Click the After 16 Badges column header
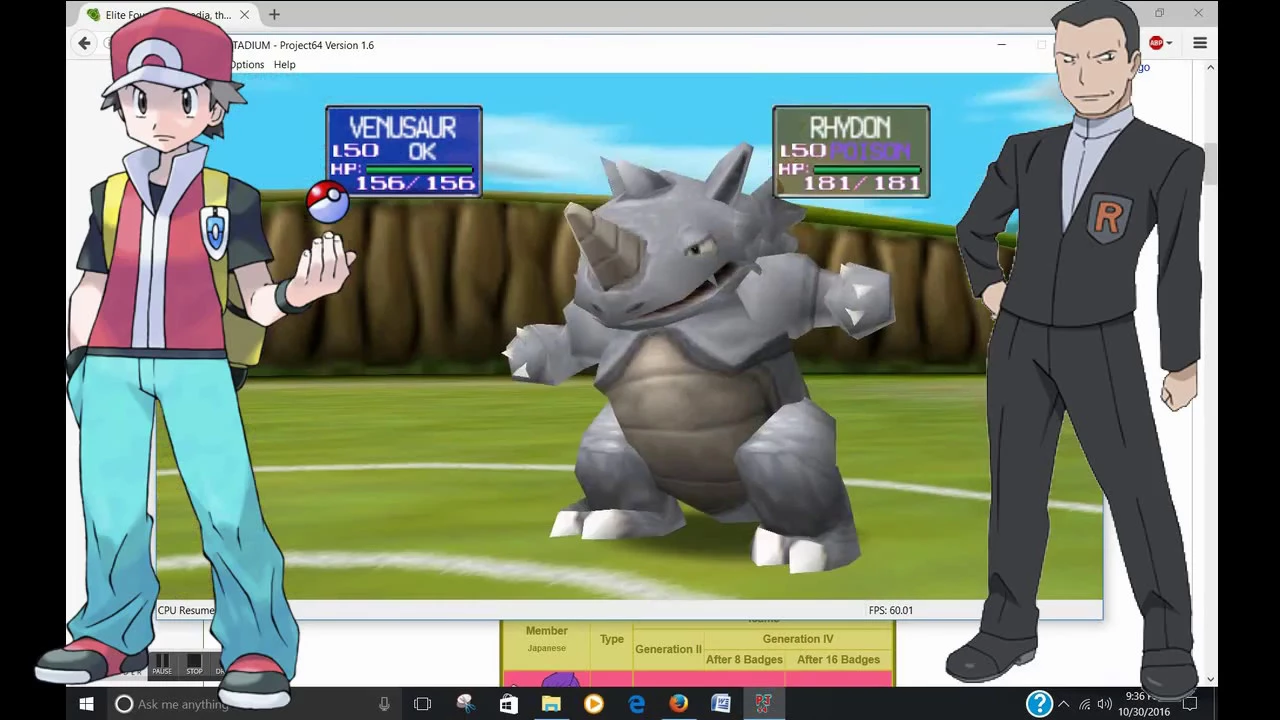1280x720 pixels. pyautogui.click(x=838, y=660)
